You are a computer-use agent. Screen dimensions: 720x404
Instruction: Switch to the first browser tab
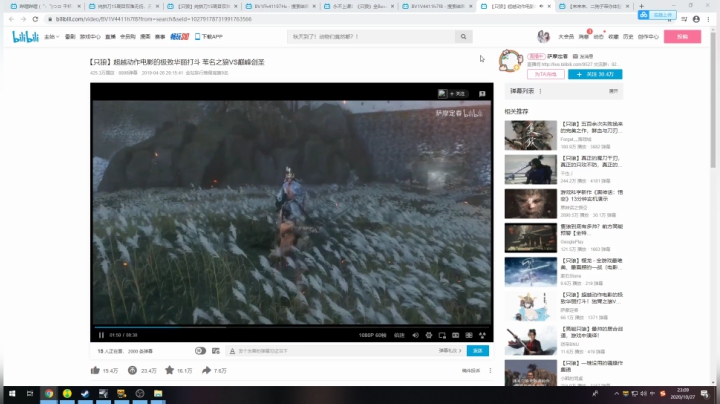pyautogui.click(x=45, y=6)
